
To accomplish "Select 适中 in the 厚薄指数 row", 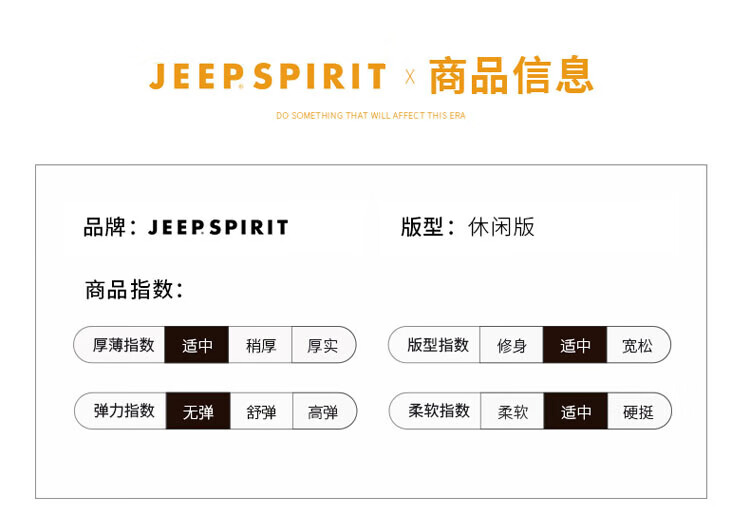I will [197, 346].
